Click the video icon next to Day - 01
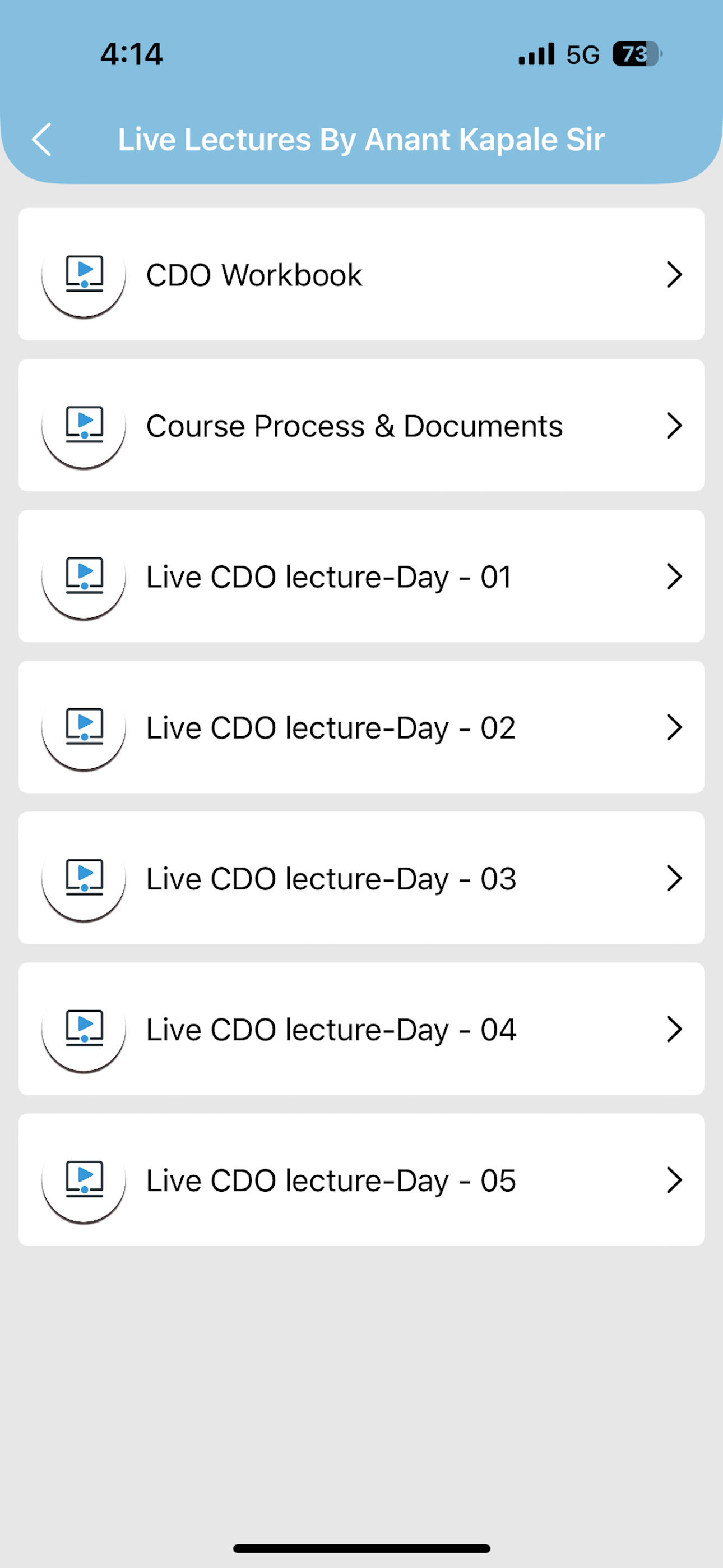 84,577
